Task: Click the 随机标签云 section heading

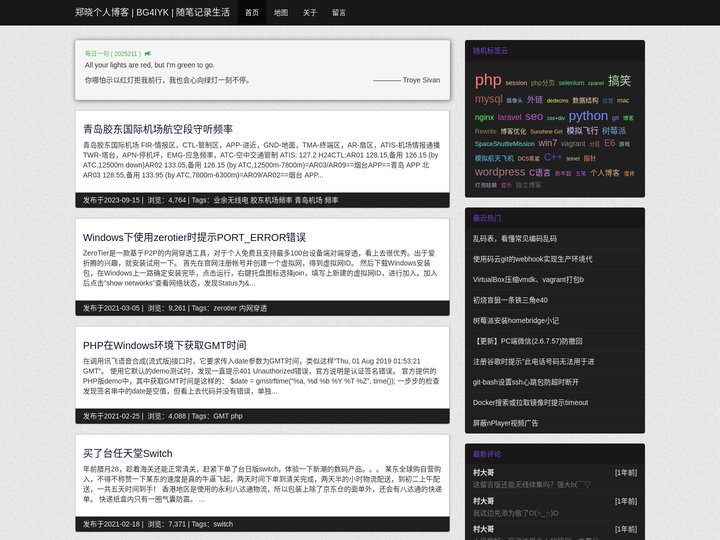Action: pyautogui.click(x=490, y=51)
